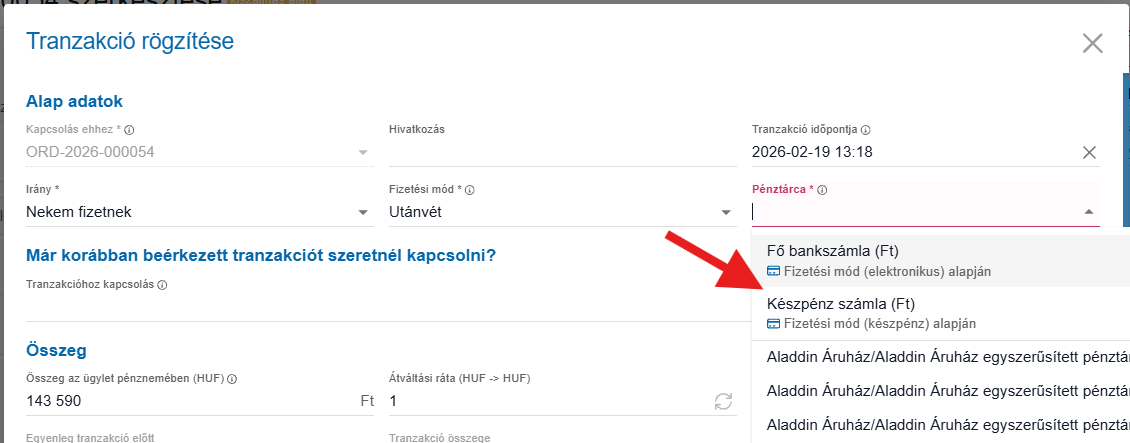Click the Átváltási ráta input field
1130x443 pixels.
click(x=545, y=401)
